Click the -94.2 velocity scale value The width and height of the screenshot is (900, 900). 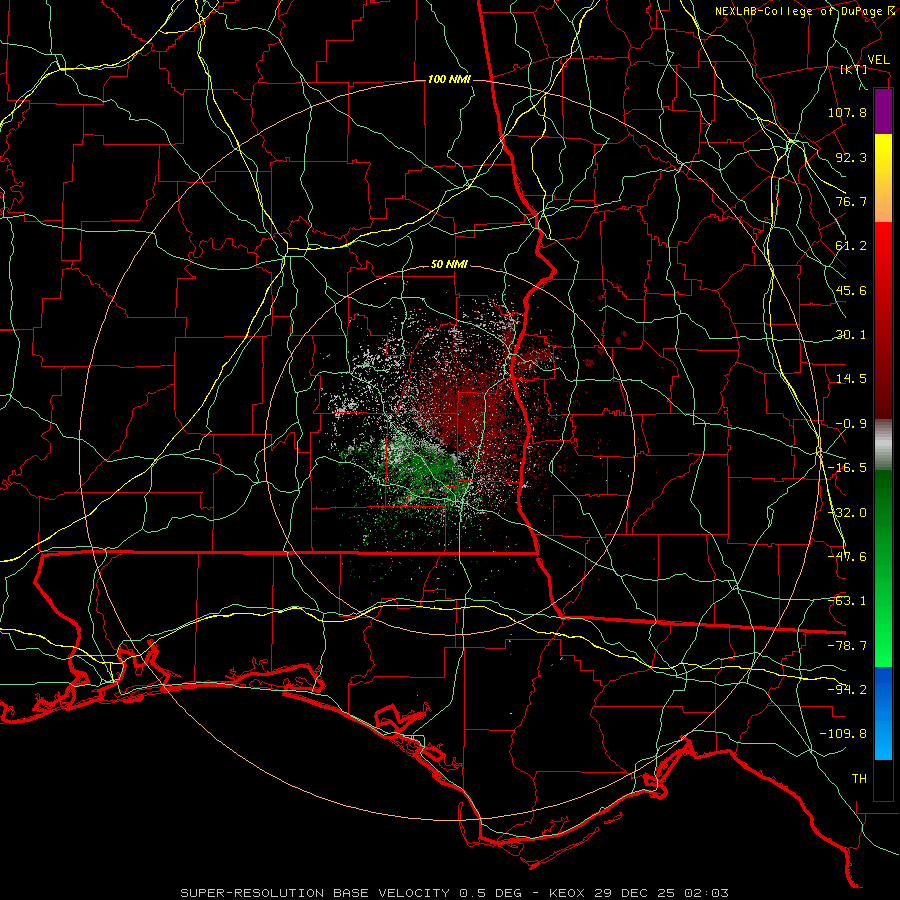click(x=847, y=690)
